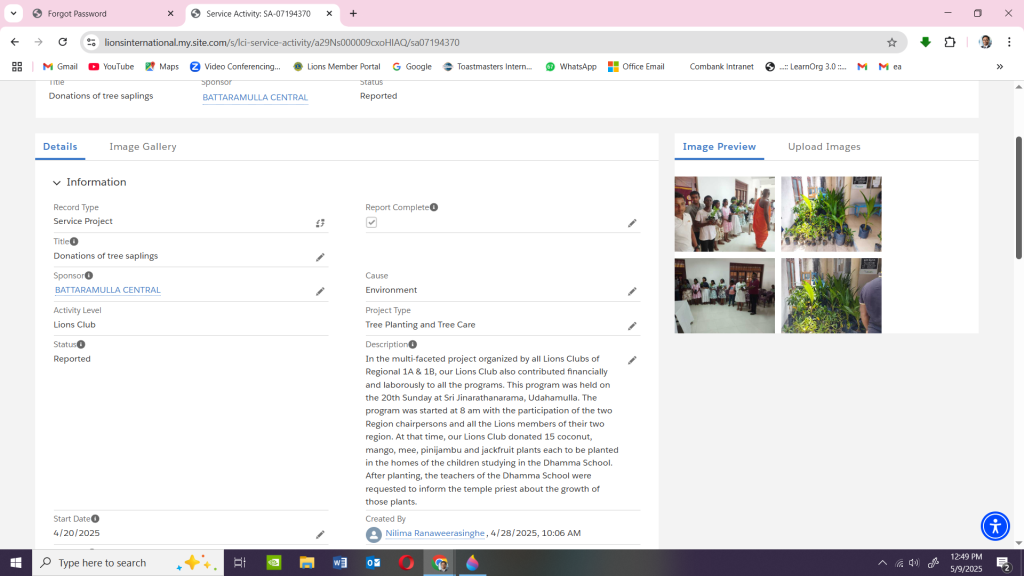The width and height of the screenshot is (1024, 576).
Task: Open the Apps grid in bookmarks bar
Action: coord(17,67)
